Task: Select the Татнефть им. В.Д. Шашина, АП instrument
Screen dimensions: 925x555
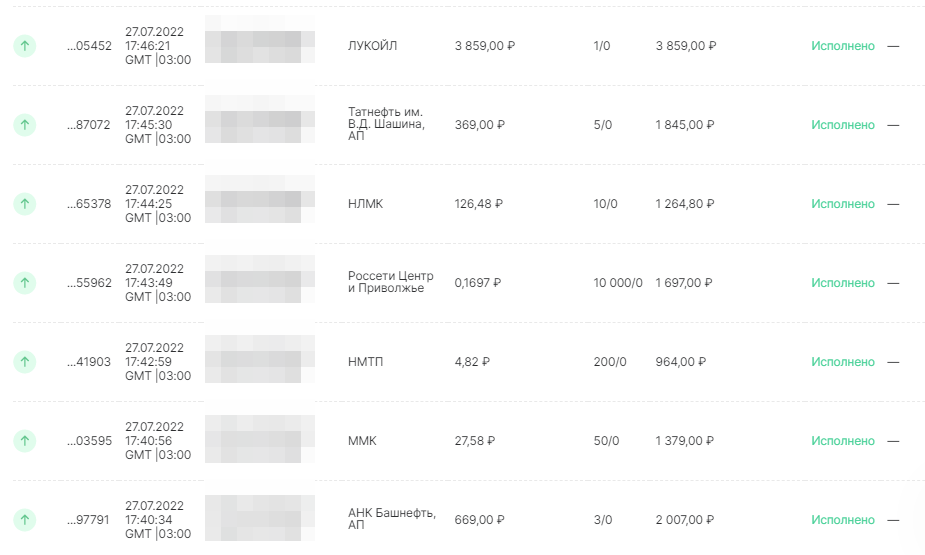Action: pos(386,124)
